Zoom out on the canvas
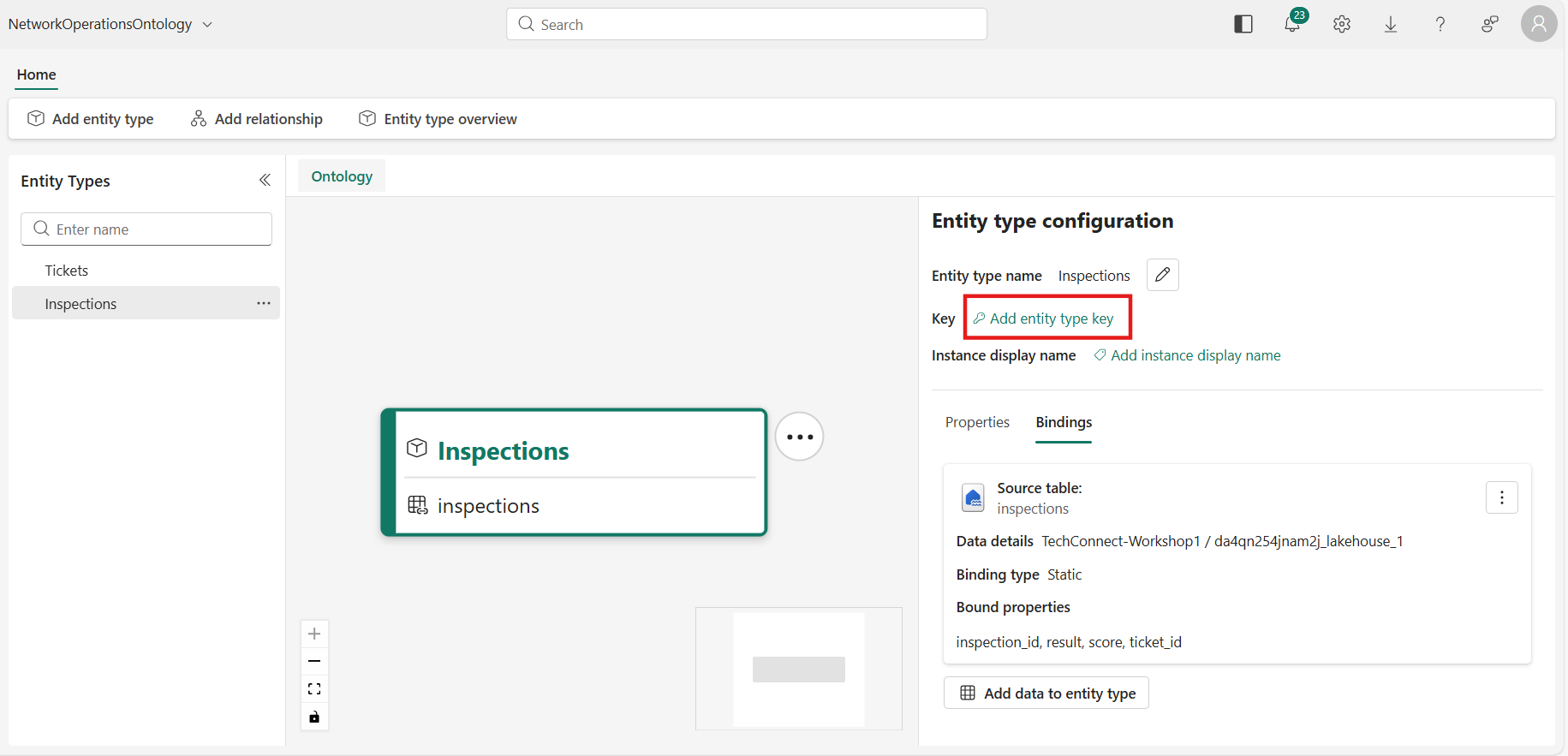 point(314,661)
